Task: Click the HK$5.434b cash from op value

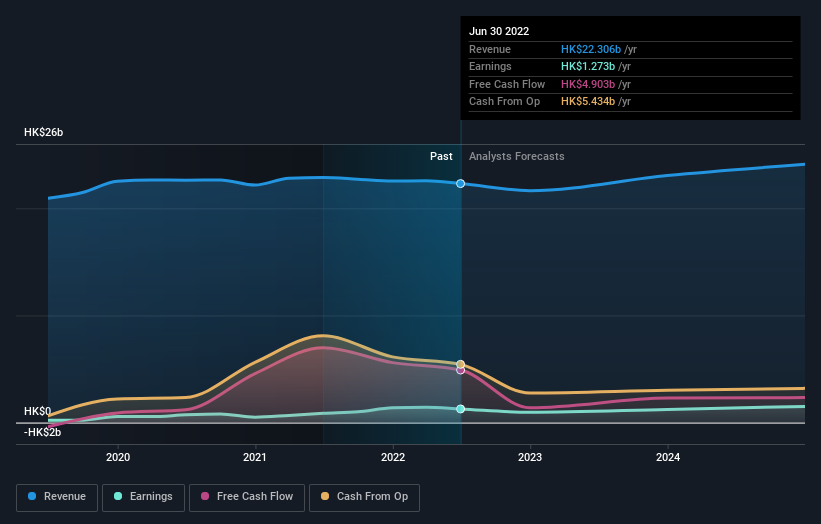Action: coord(587,102)
